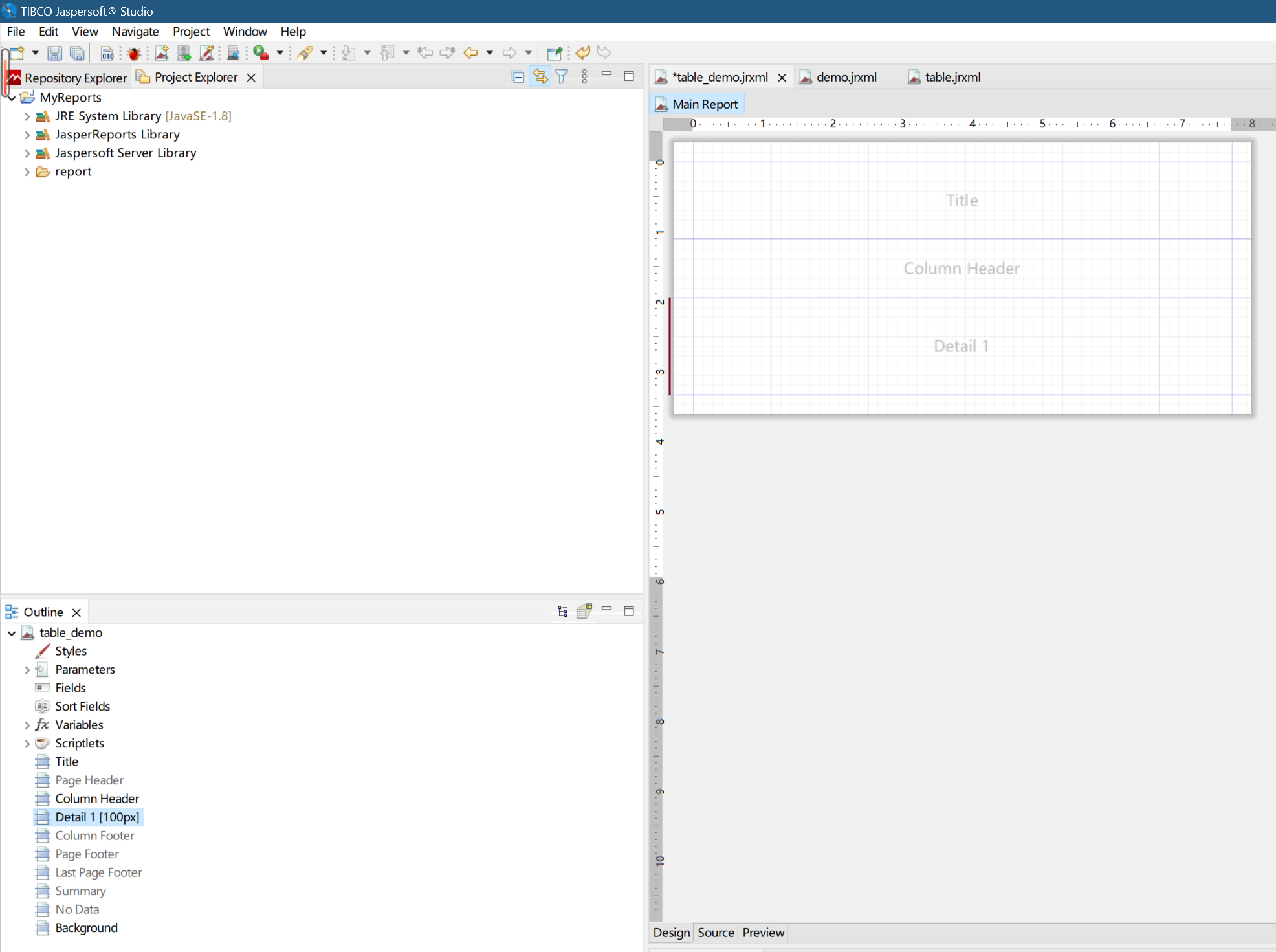Screen dimensions: 1276x952
Task: Click the Undo arrow icon
Action: pyautogui.click(x=583, y=52)
